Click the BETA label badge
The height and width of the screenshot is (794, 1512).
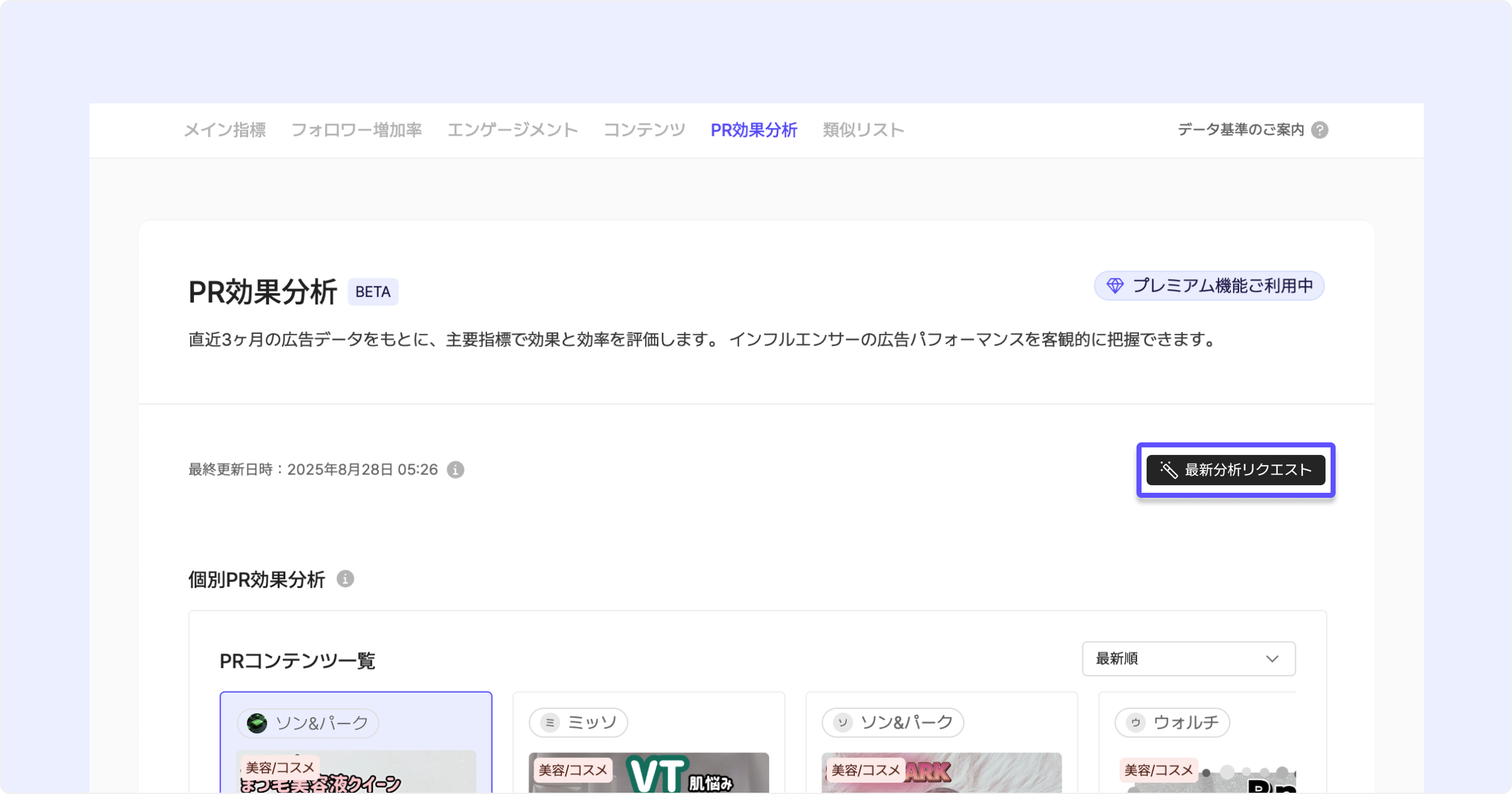click(x=373, y=292)
